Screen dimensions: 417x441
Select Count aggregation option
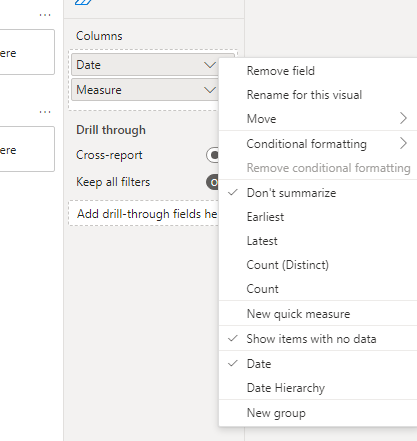[318, 289]
